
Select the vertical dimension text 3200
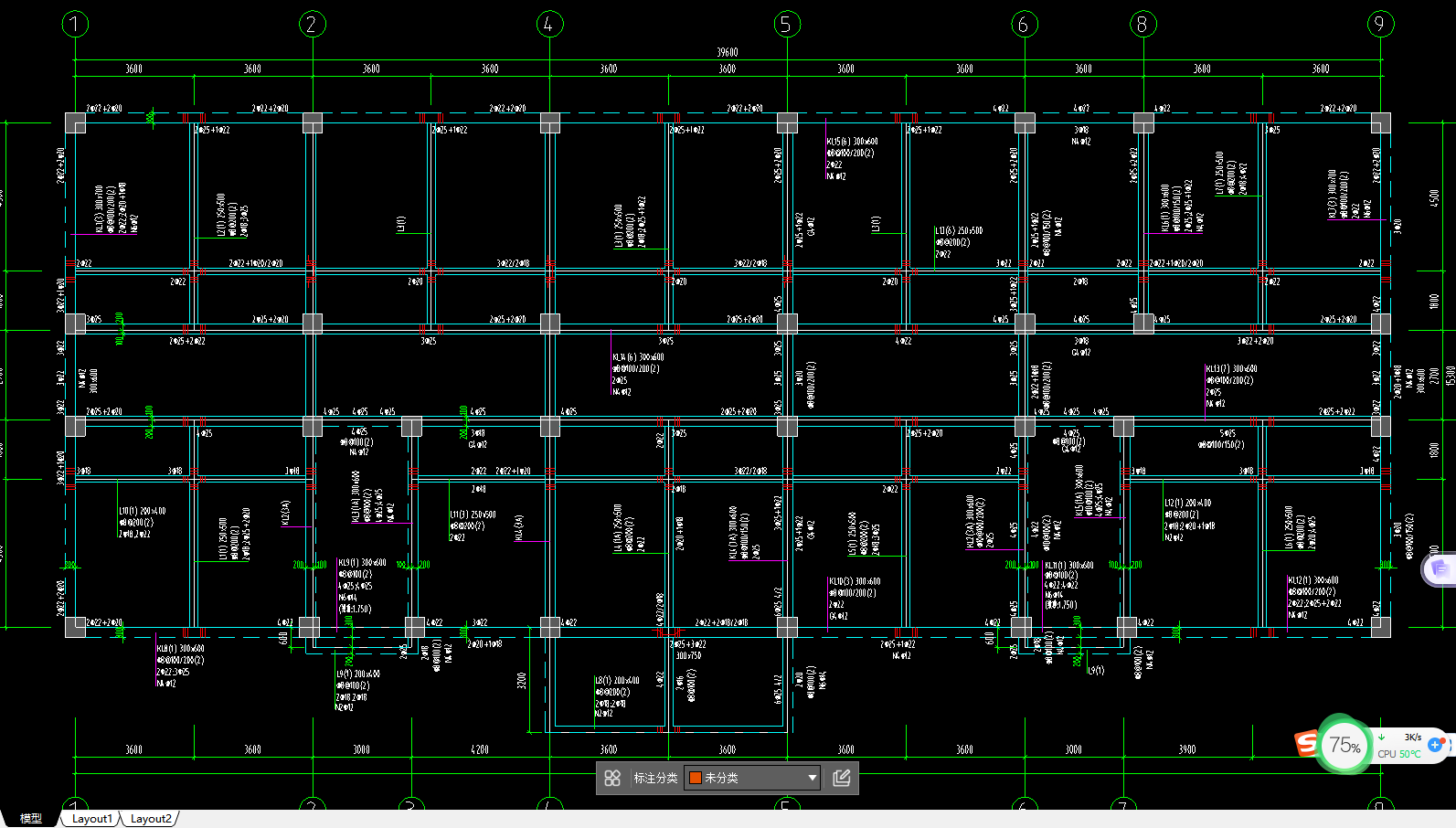(x=522, y=681)
